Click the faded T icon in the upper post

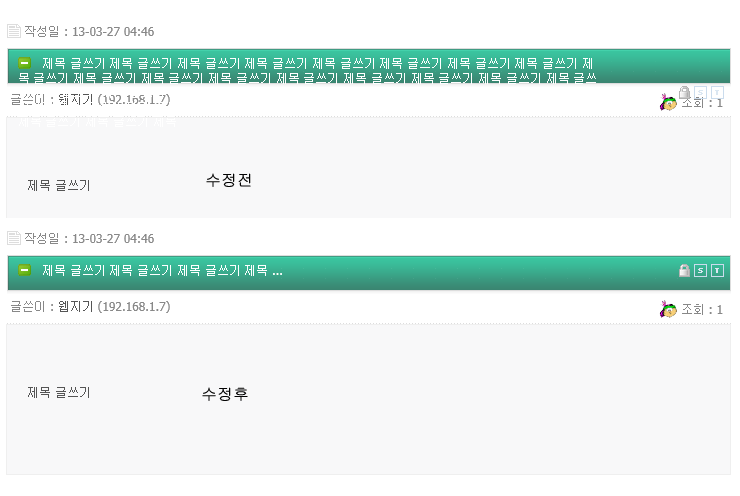[716, 92]
